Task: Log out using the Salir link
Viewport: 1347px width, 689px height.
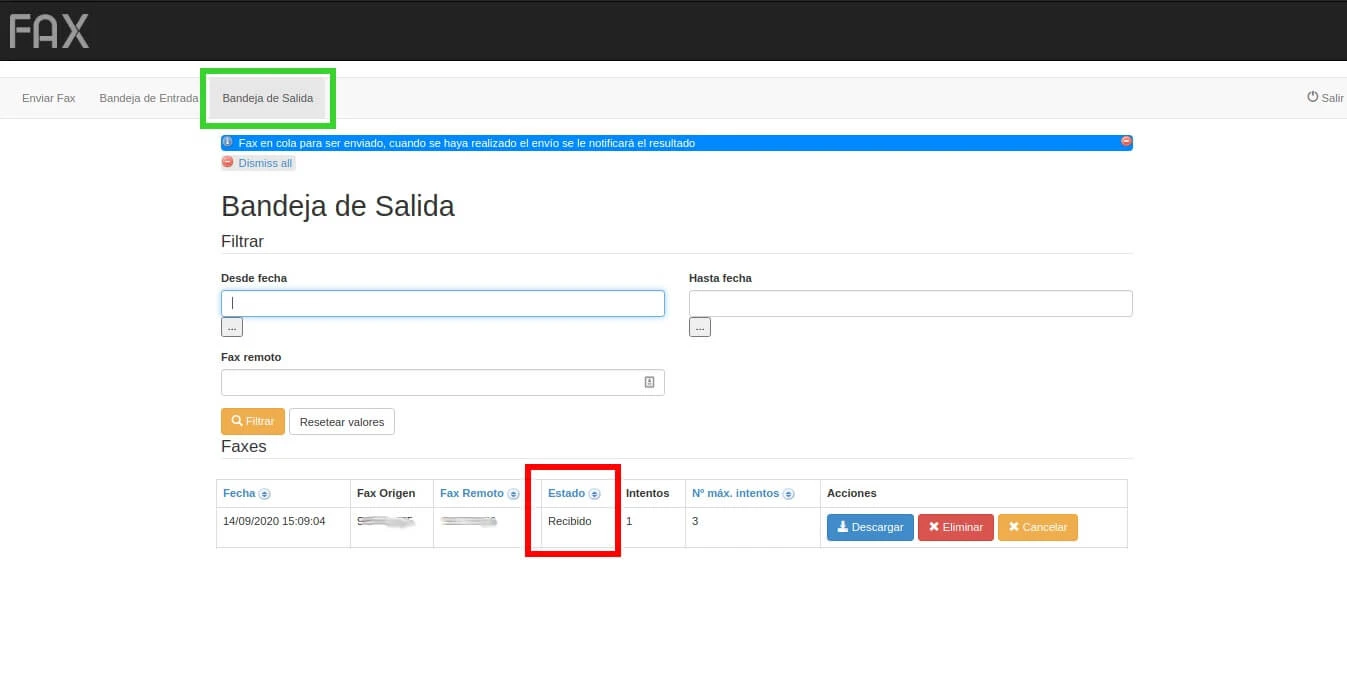Action: tap(1325, 98)
